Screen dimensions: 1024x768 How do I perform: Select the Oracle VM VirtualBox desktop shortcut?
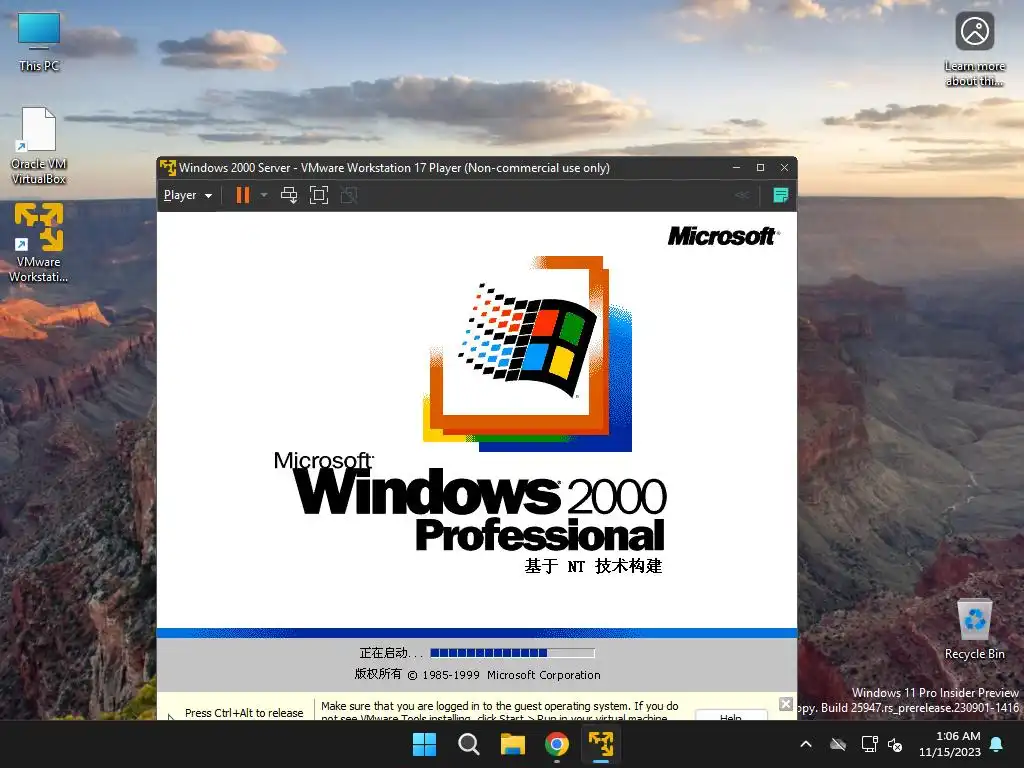[39, 146]
